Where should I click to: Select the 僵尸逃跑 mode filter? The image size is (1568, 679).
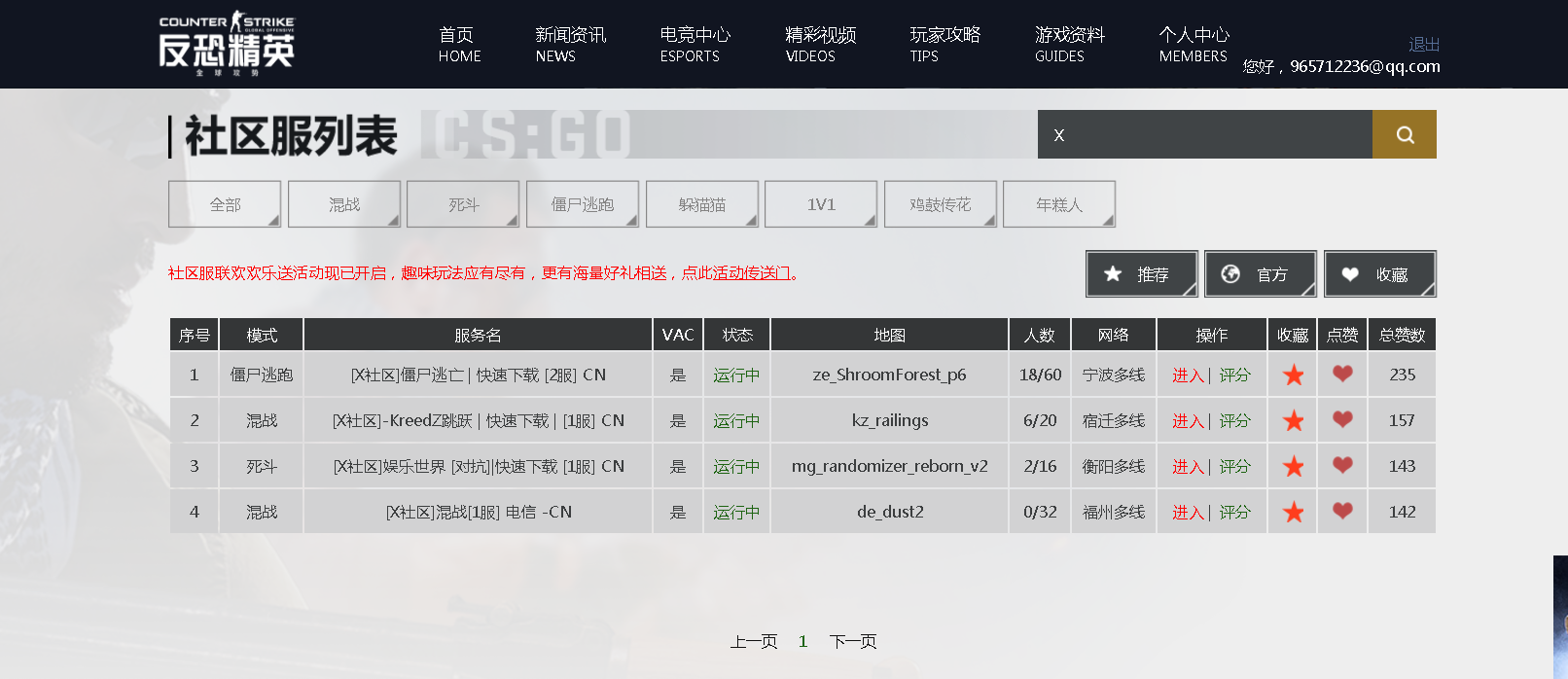pos(583,204)
